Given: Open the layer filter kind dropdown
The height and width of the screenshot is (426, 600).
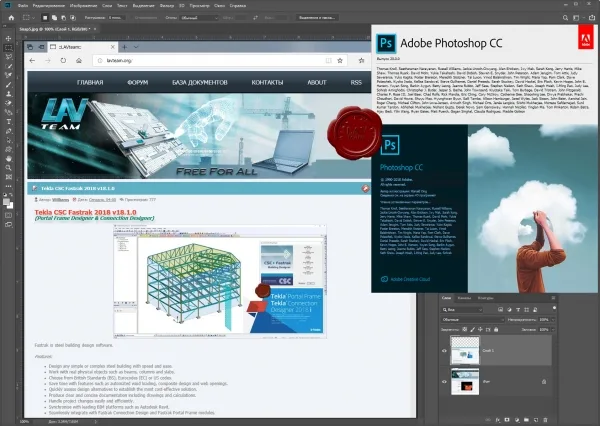Looking at the screenshot, I should 462,310.
